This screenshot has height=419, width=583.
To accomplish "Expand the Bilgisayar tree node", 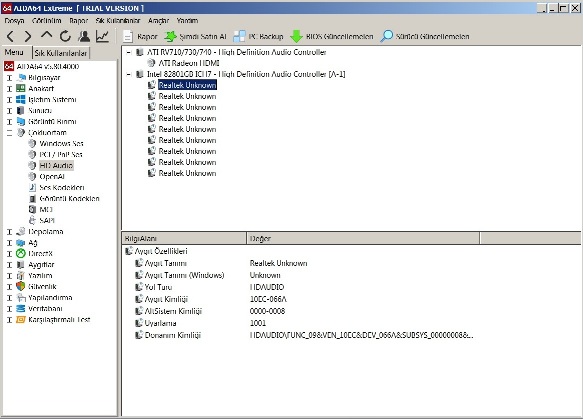I will (x=10, y=78).
